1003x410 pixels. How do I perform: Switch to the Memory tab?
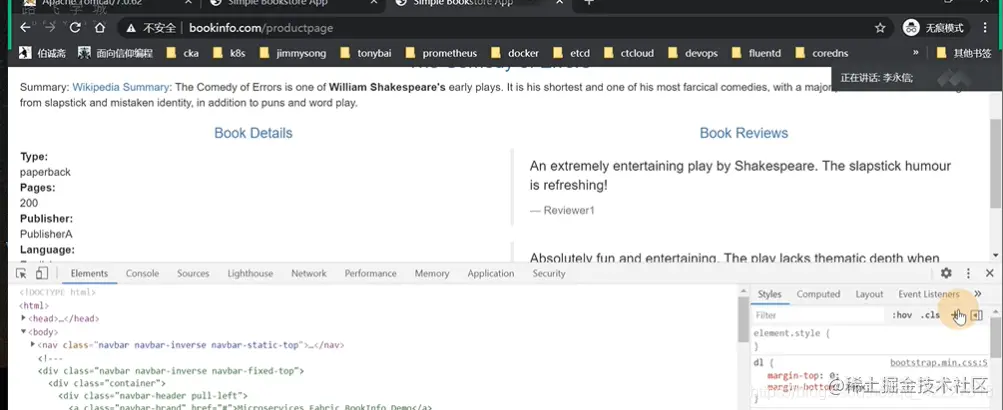tap(432, 273)
